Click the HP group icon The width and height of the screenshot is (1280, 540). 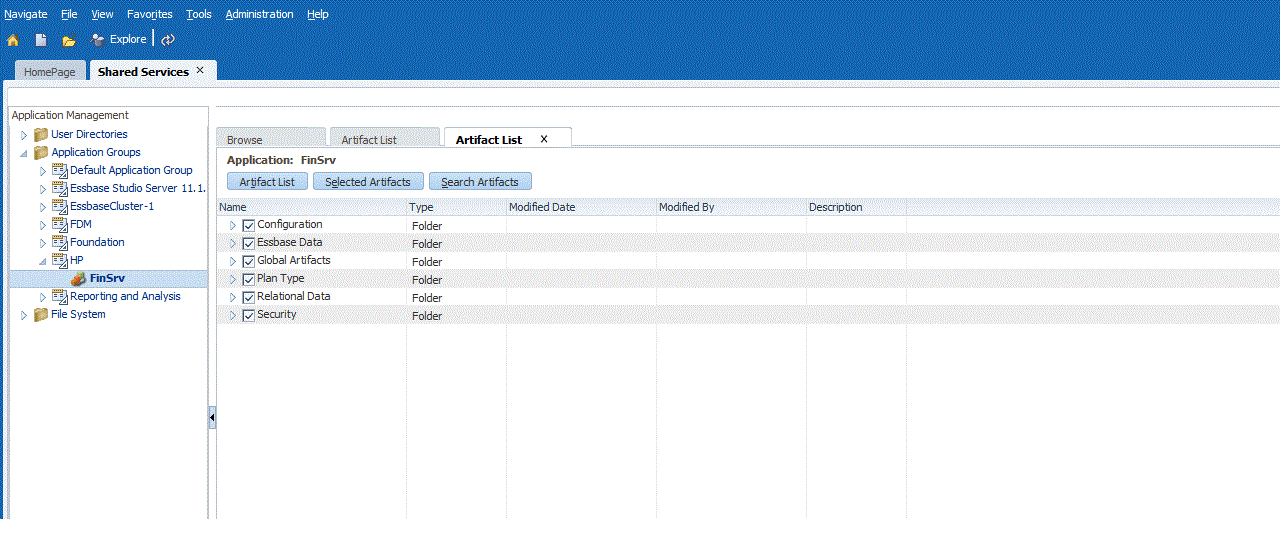coord(59,261)
